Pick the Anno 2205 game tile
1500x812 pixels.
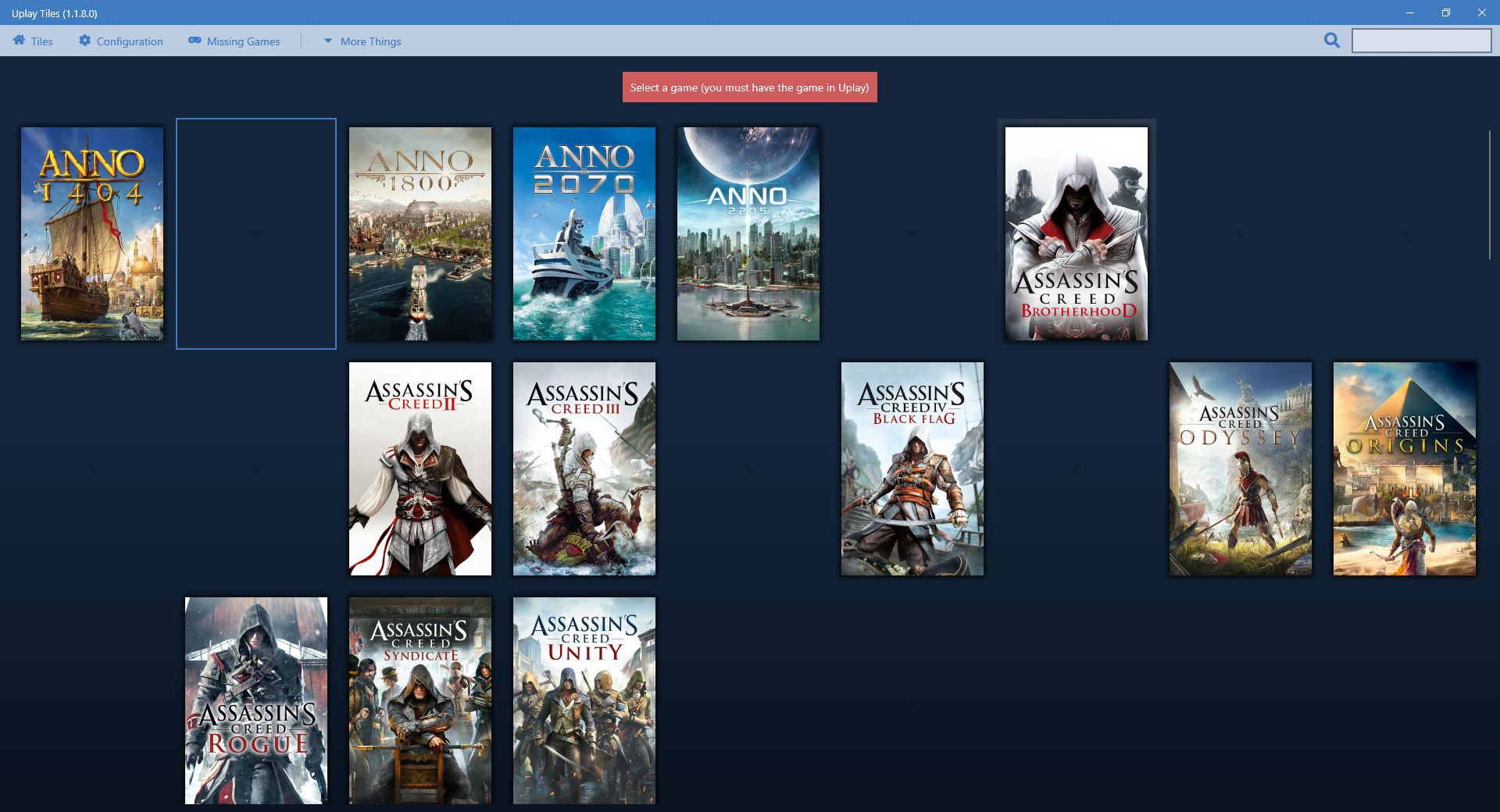pyautogui.click(x=748, y=233)
